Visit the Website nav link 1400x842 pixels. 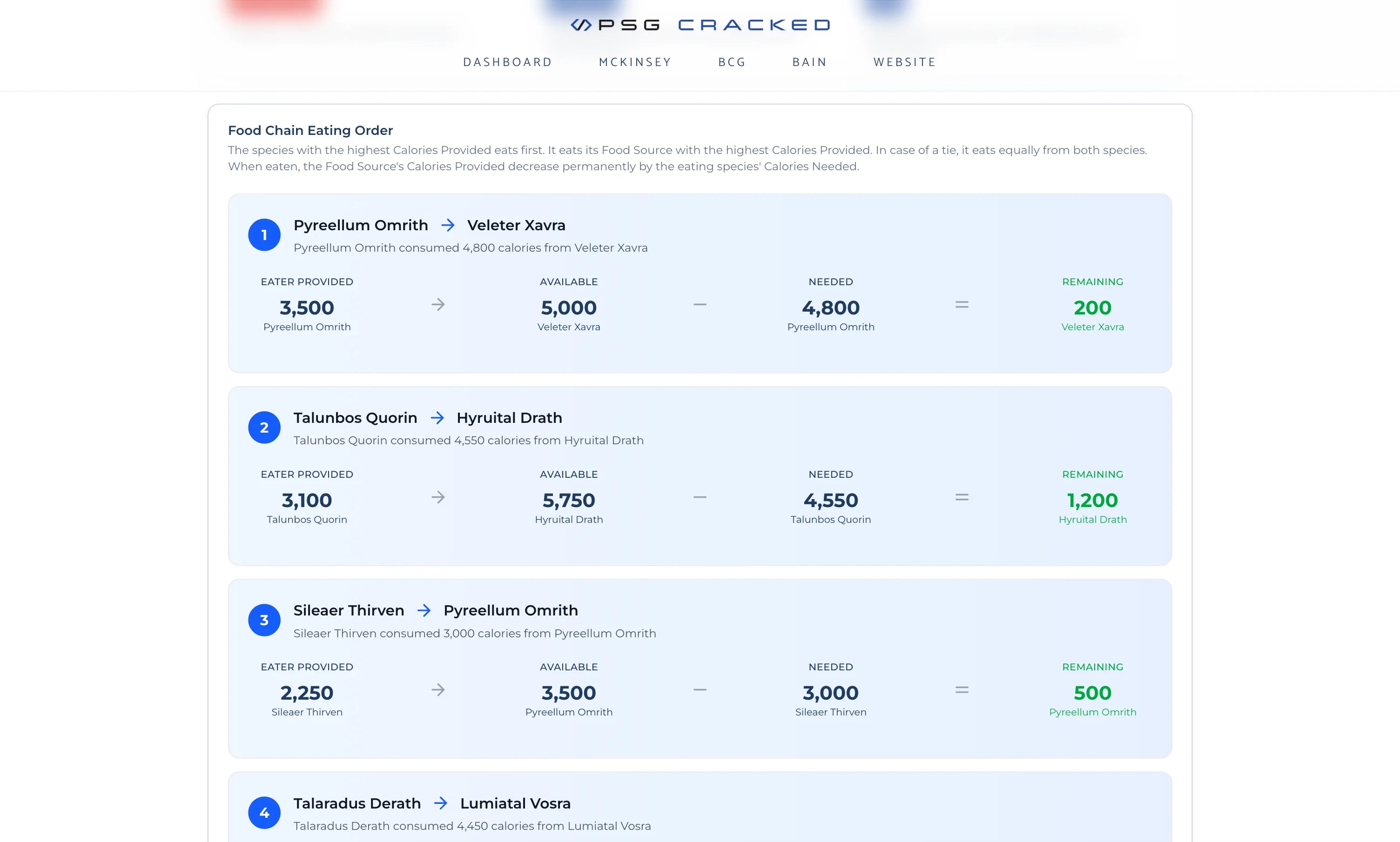[905, 62]
